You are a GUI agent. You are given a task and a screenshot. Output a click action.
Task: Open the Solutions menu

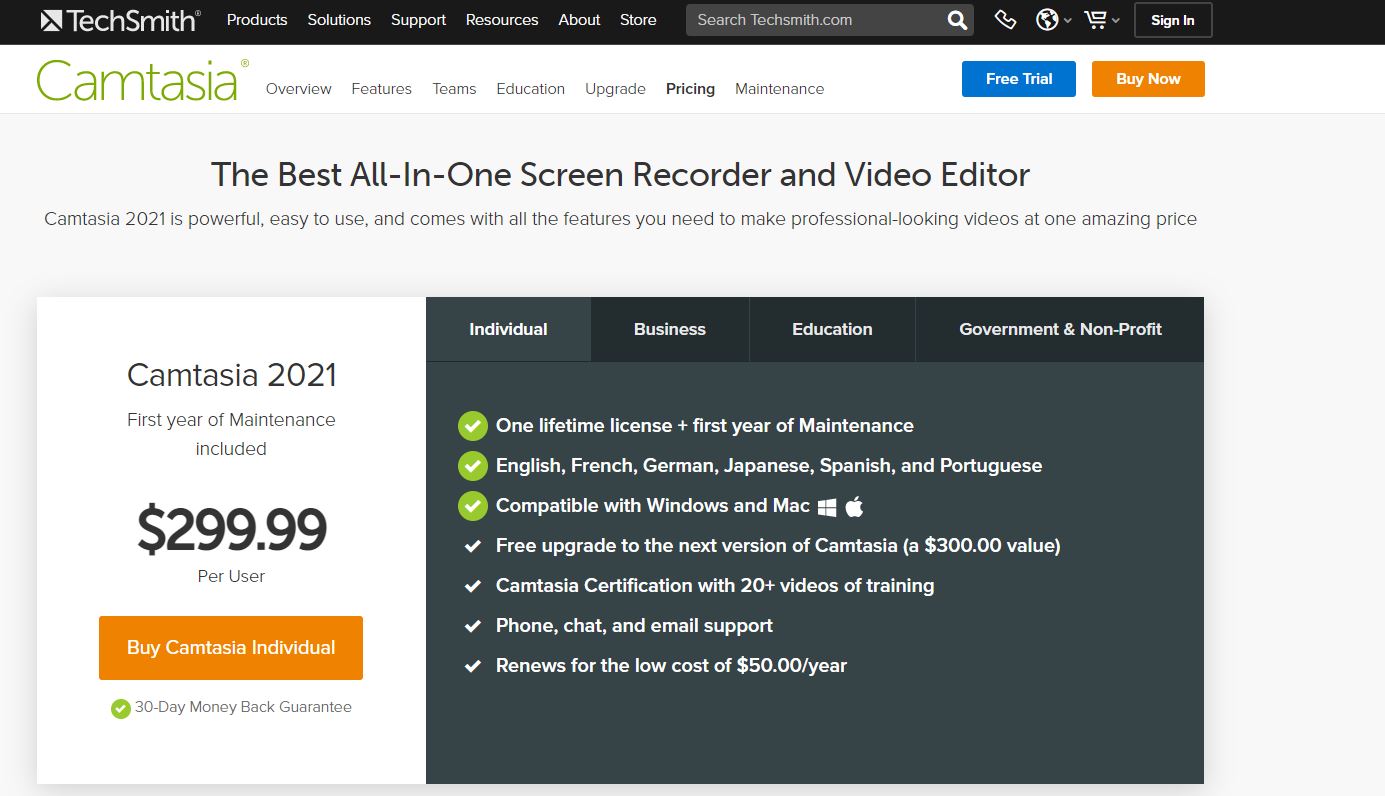click(339, 20)
